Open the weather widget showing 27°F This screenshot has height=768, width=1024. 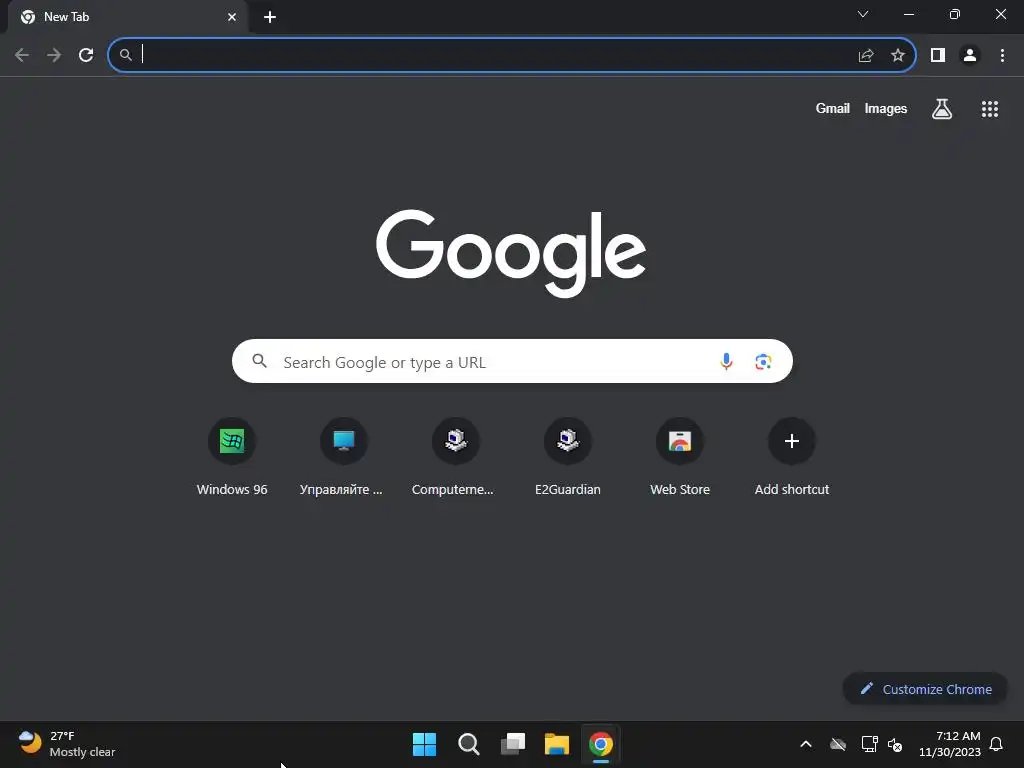click(67, 744)
